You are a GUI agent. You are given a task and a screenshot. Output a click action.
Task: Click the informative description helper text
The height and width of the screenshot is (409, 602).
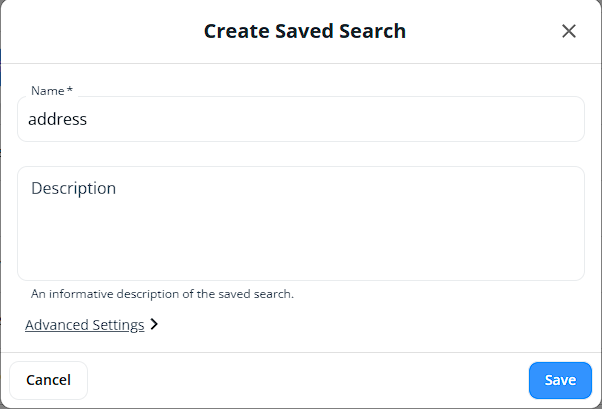point(162,294)
